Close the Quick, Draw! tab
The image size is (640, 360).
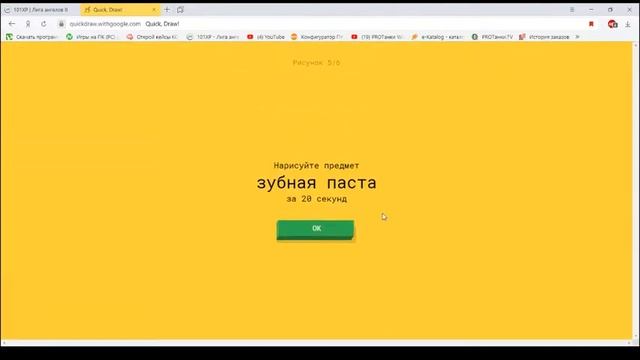[154, 10]
